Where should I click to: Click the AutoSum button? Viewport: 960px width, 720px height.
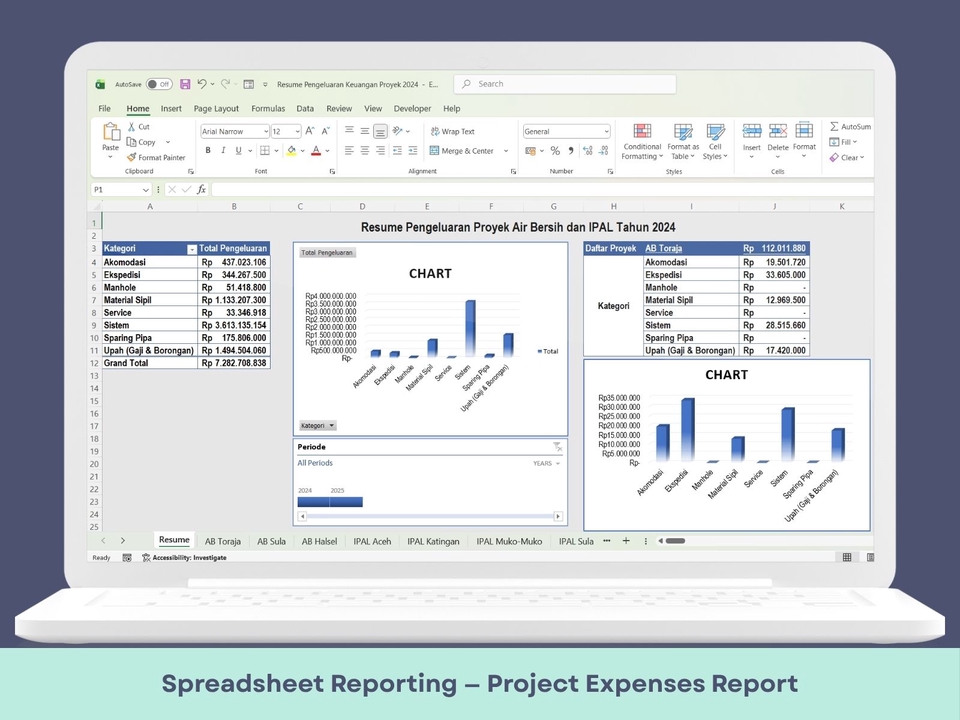tap(849, 127)
